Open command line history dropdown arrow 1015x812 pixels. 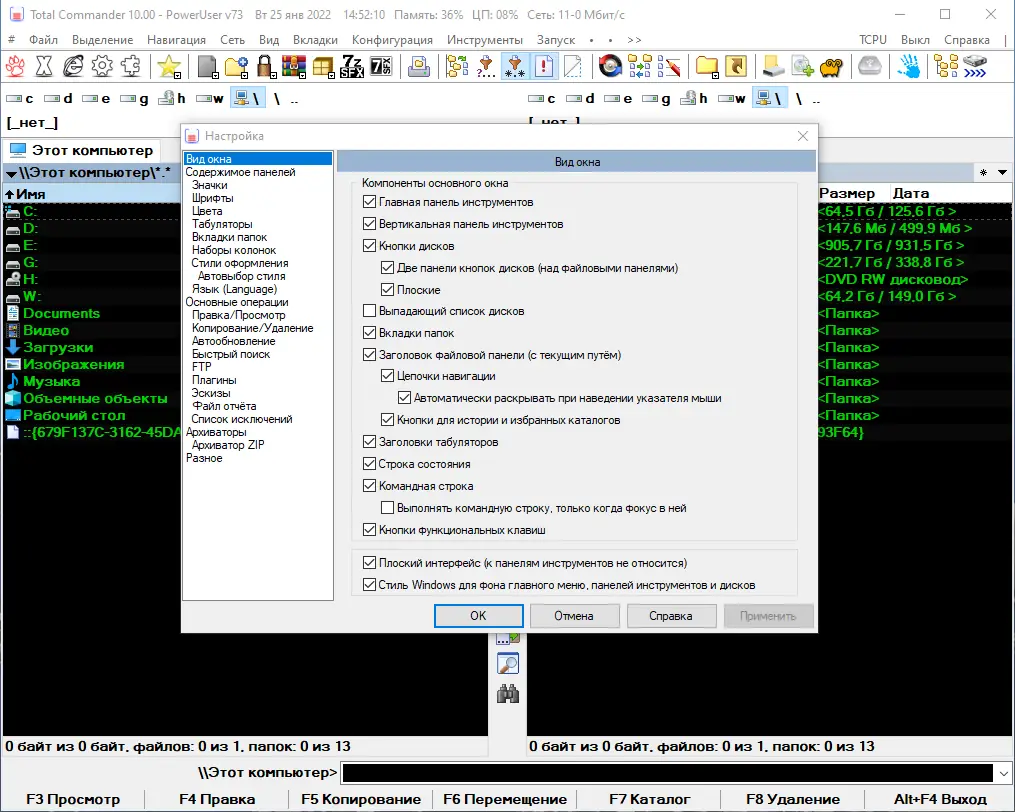tap(1003, 773)
